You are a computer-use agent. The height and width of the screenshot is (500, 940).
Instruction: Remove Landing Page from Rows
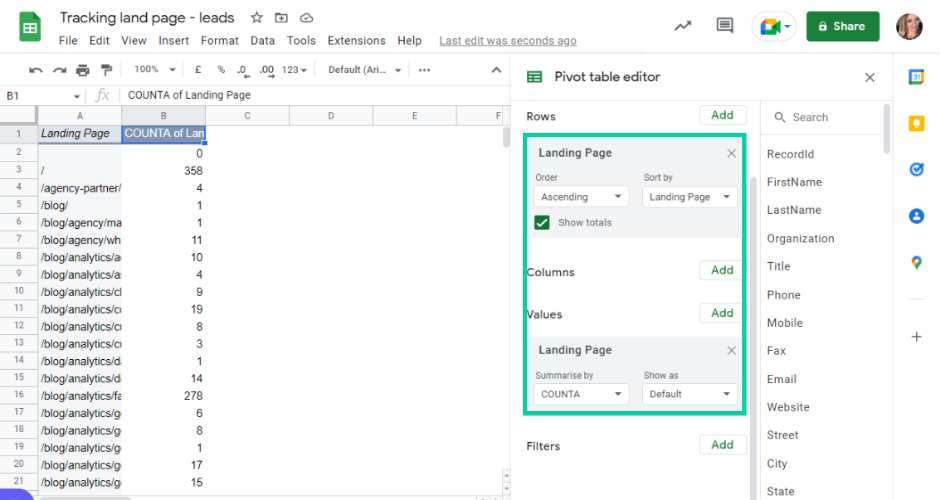(731, 153)
